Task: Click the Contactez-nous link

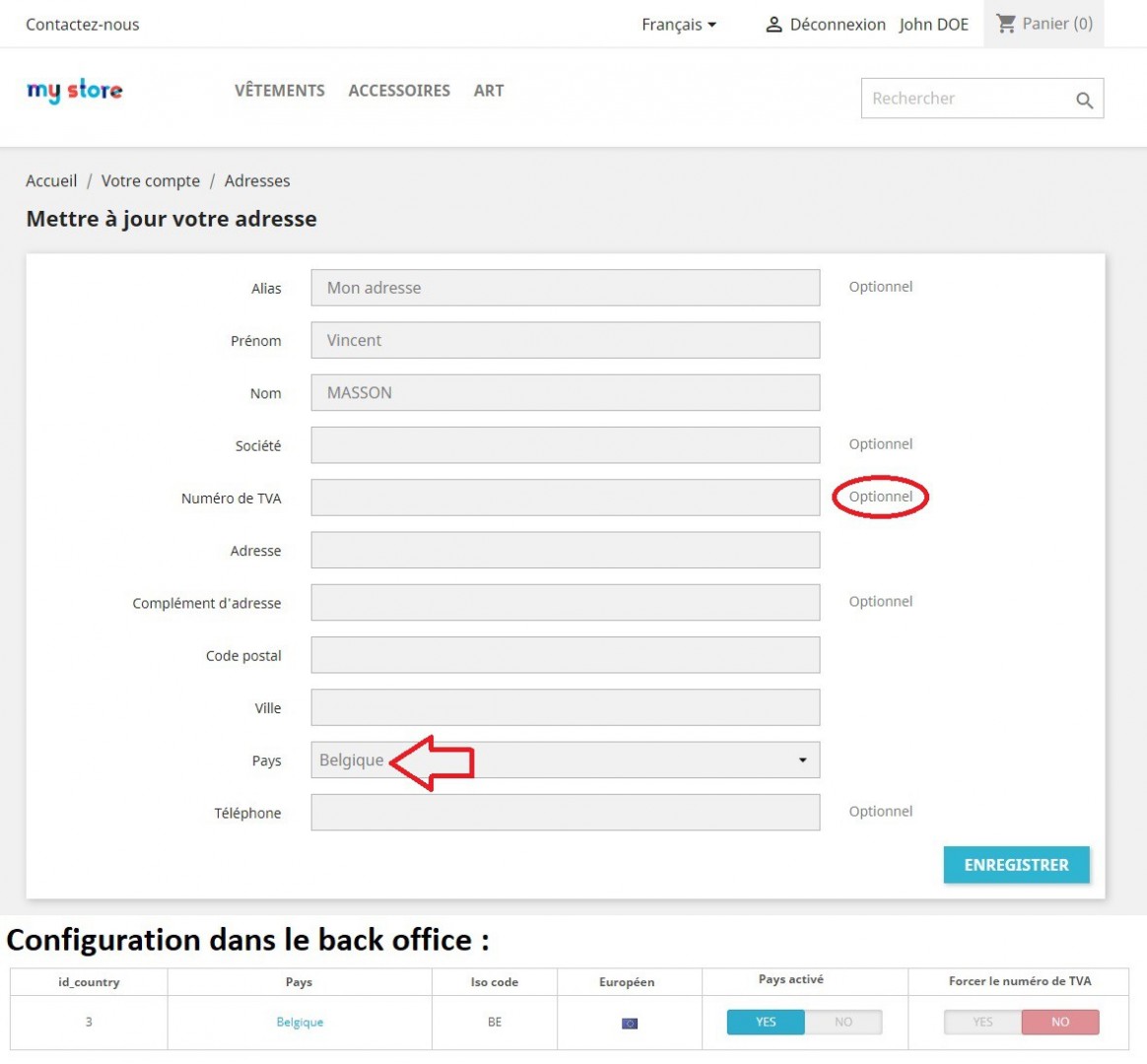Action: [x=83, y=25]
